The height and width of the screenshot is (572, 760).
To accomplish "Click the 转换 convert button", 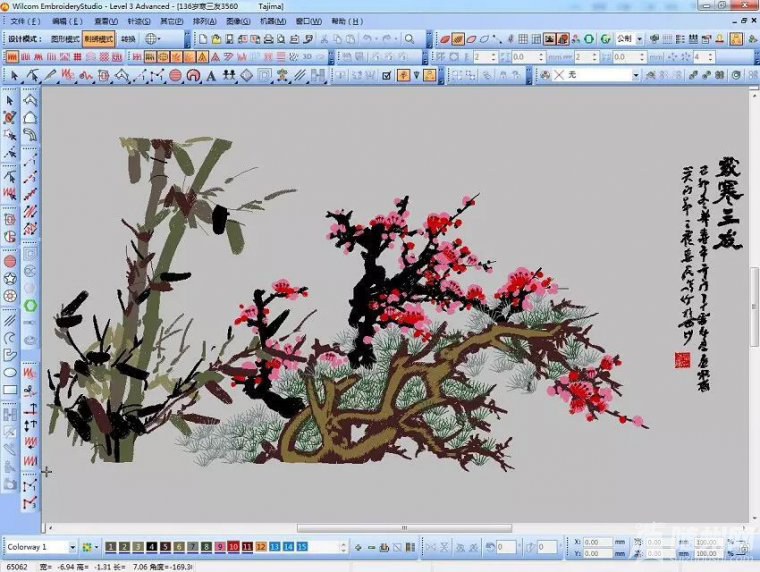I will click(x=128, y=39).
